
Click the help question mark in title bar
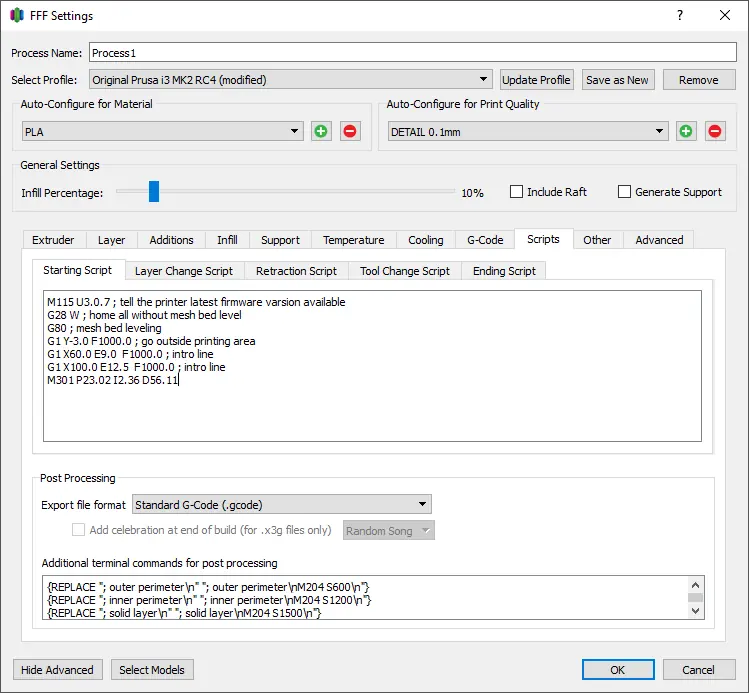click(x=680, y=15)
